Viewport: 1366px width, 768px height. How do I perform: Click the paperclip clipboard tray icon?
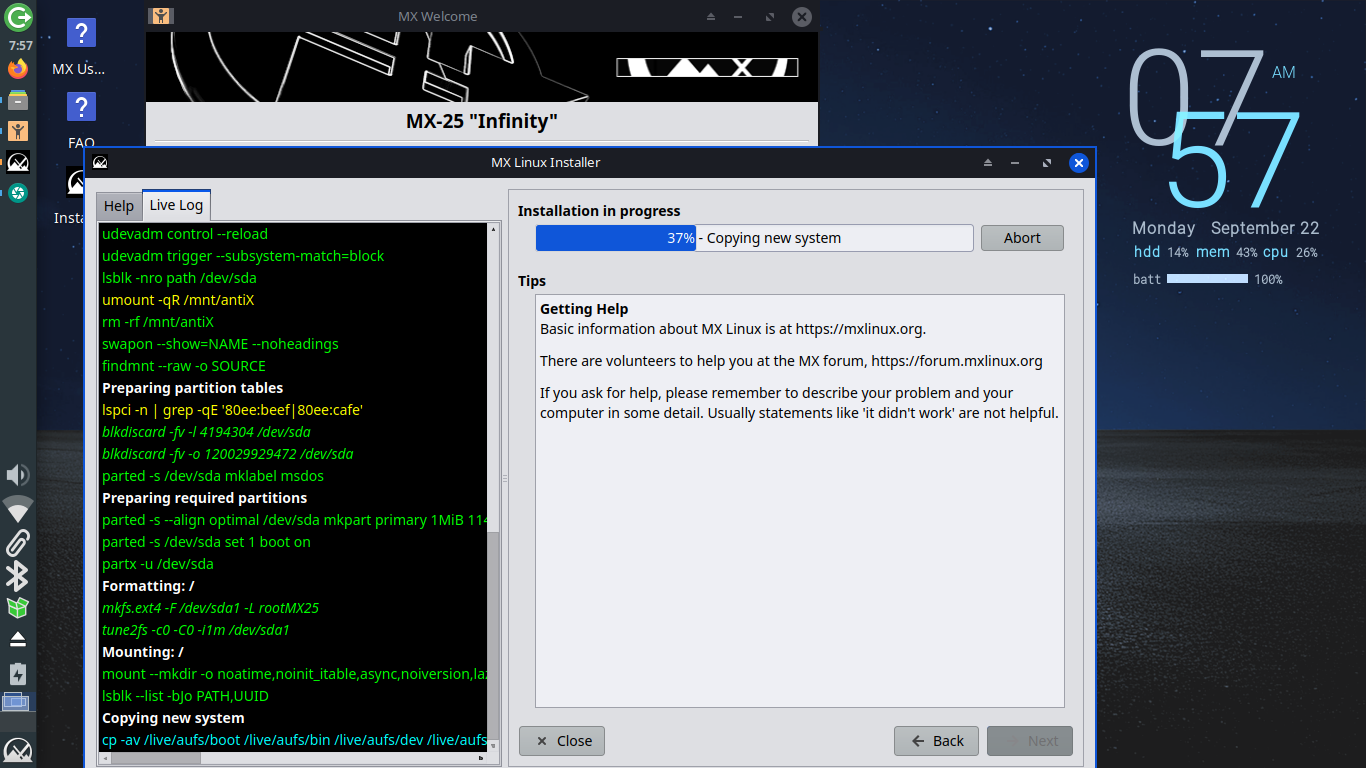17,543
